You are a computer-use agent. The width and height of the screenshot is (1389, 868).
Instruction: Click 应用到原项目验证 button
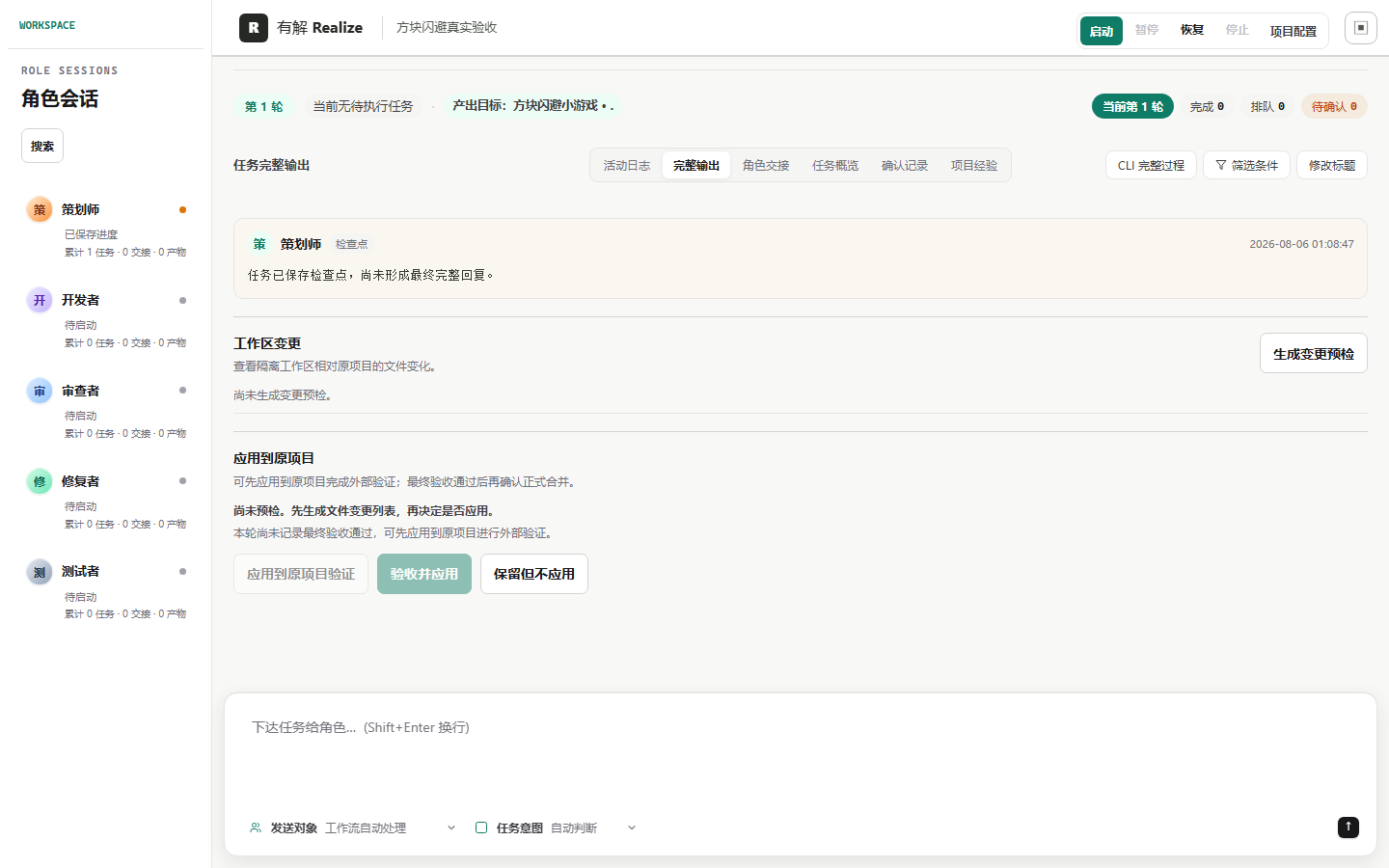point(301,574)
